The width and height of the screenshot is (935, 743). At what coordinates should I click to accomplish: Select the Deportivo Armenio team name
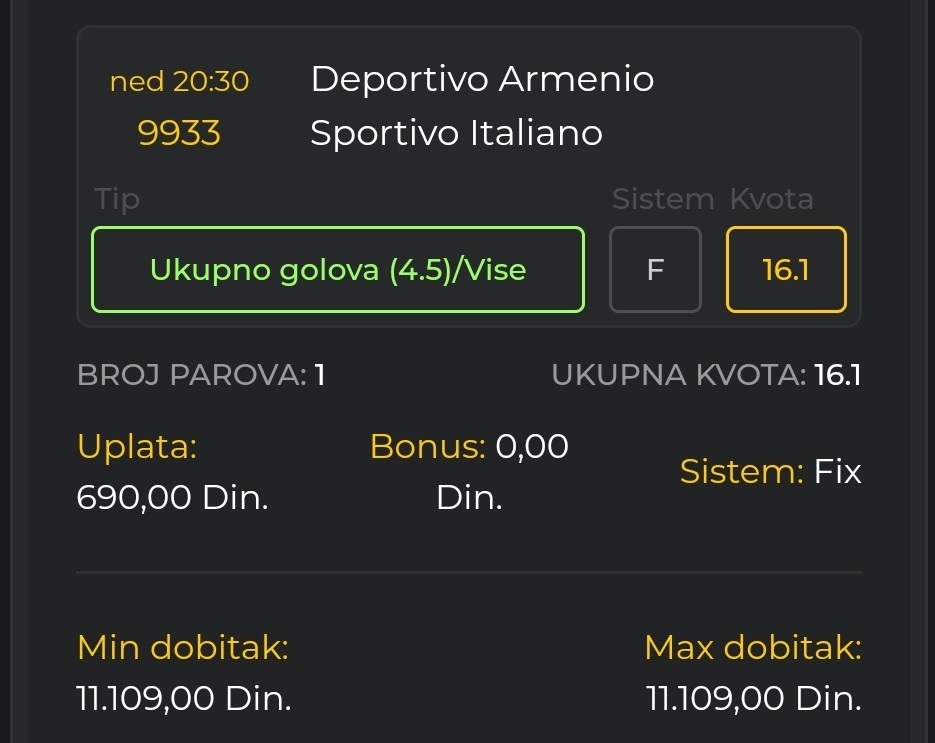482,79
